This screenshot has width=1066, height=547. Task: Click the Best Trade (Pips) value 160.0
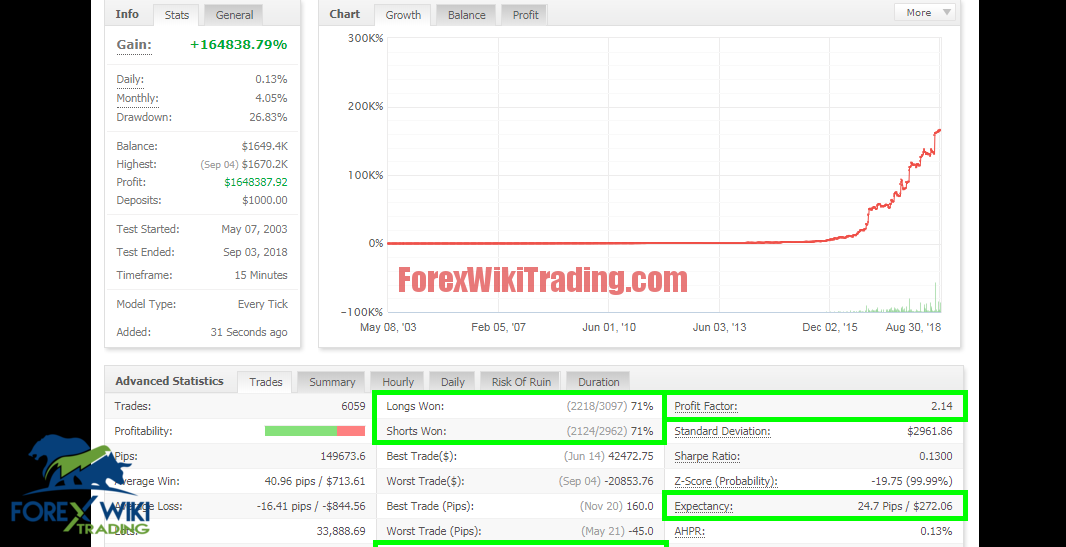[639, 506]
